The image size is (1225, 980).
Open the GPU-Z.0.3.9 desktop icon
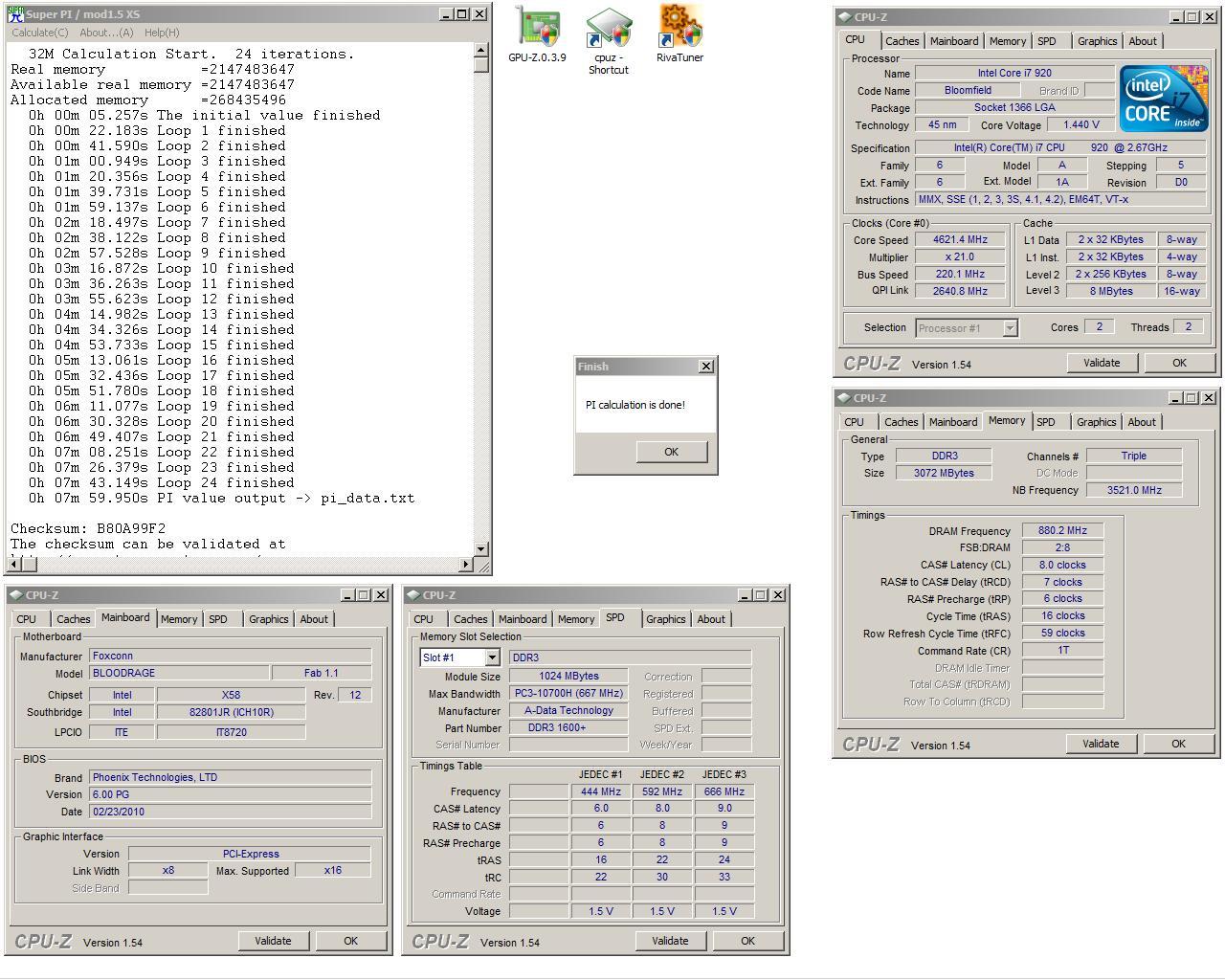[537, 34]
